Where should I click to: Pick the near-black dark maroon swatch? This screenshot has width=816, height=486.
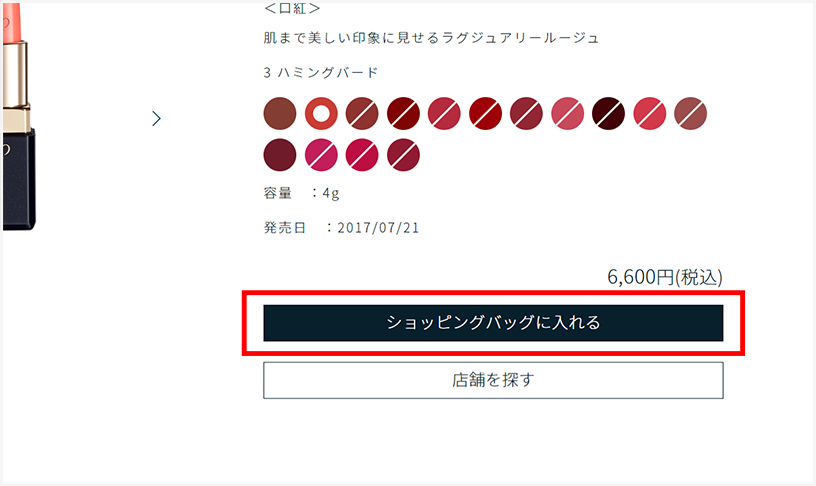click(608, 113)
